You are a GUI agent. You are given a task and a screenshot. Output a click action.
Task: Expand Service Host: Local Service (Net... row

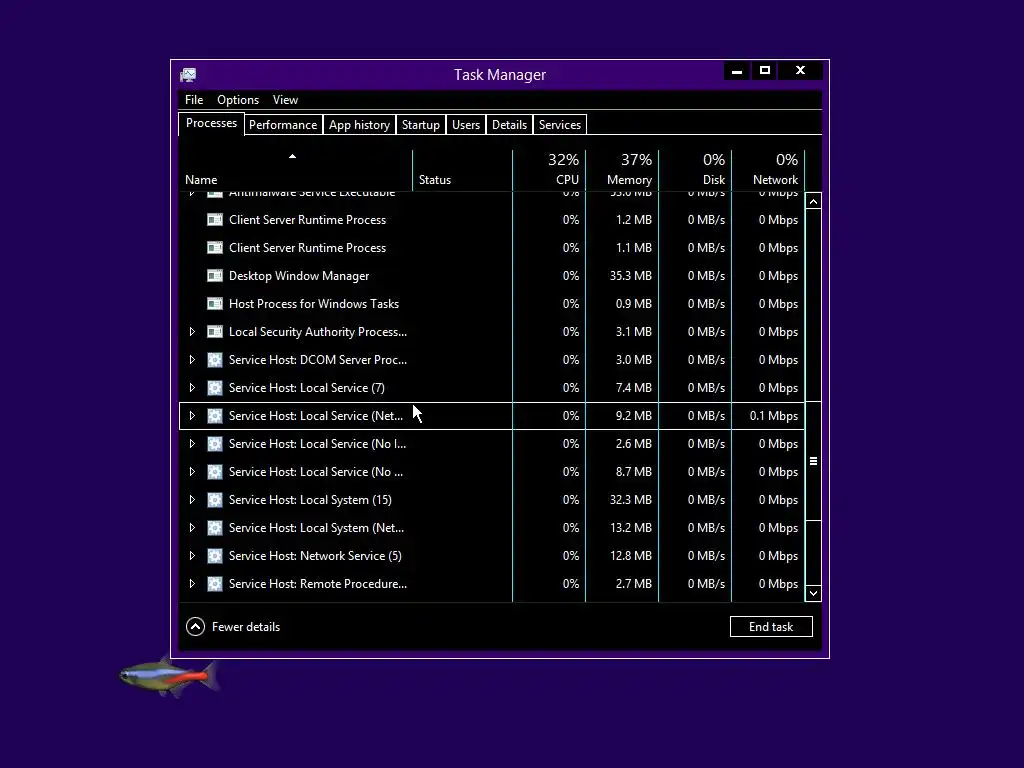[x=192, y=416]
